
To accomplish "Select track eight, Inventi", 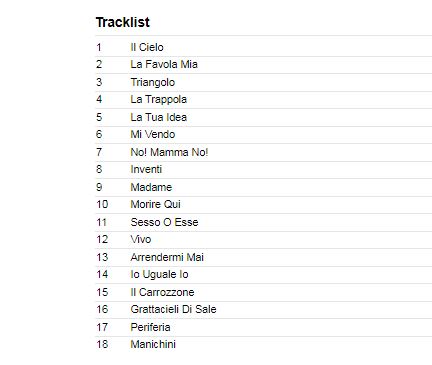I will (x=146, y=169).
